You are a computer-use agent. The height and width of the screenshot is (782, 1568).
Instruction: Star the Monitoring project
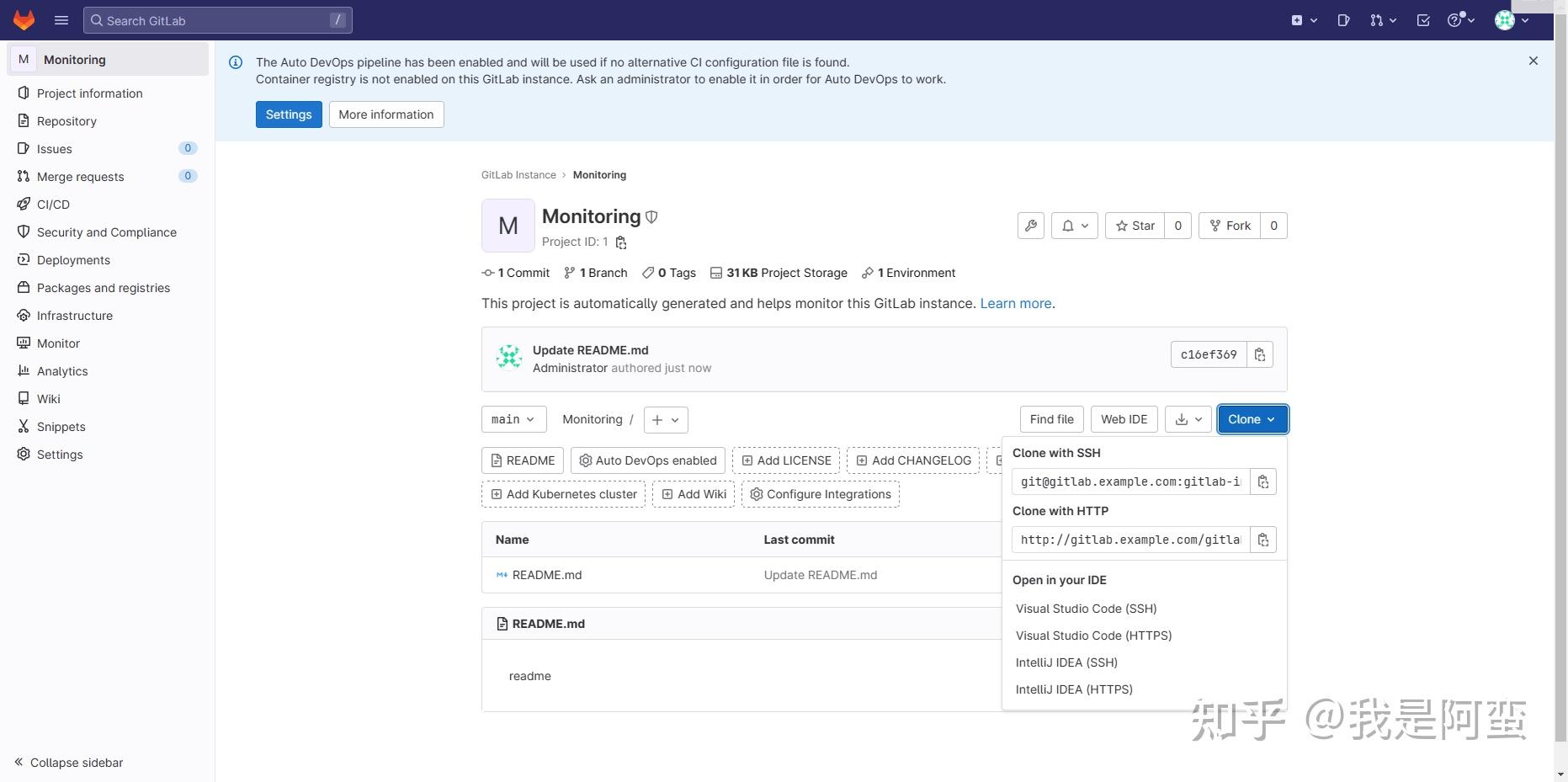click(x=1135, y=225)
